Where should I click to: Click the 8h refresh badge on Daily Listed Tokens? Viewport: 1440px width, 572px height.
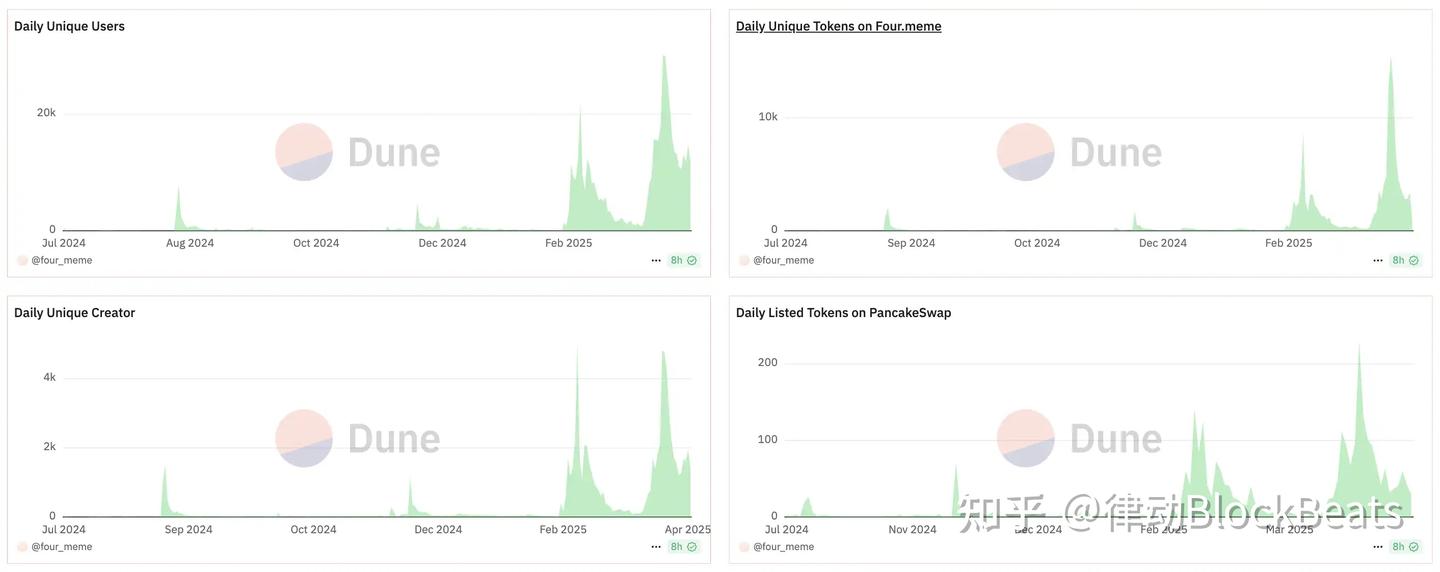1406,547
